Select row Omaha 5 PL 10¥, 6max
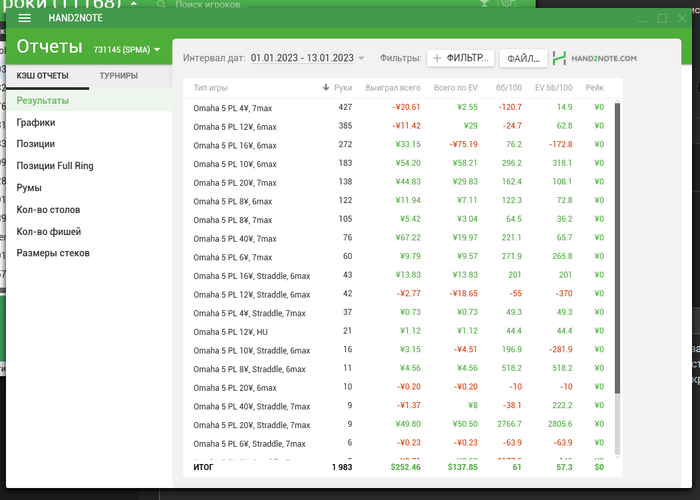The height and width of the screenshot is (500, 700). [399, 164]
